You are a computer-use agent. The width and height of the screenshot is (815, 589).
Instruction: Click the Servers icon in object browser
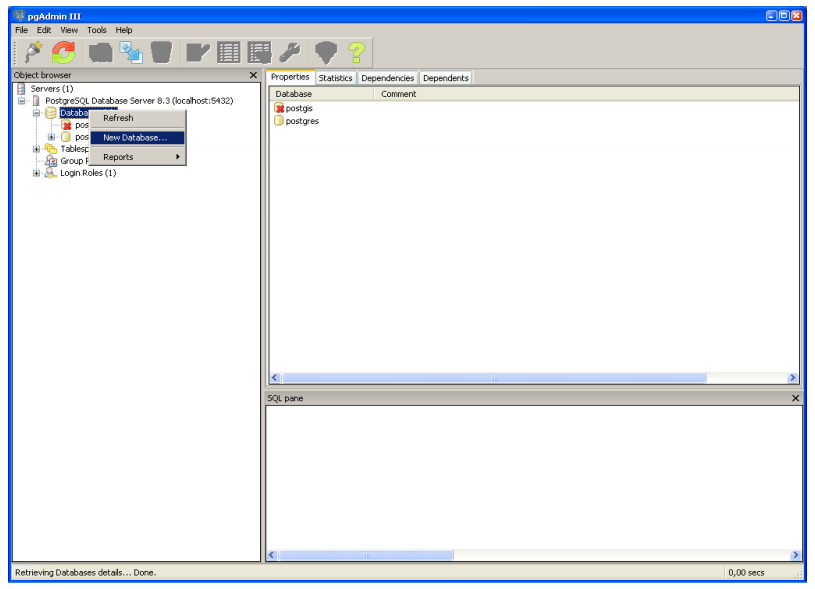(21, 89)
